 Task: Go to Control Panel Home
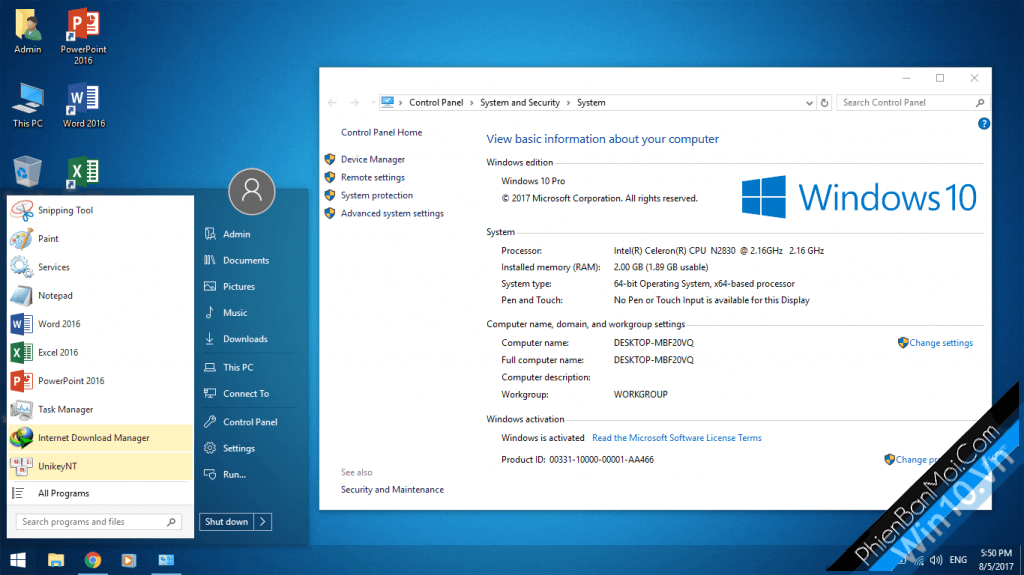click(381, 132)
